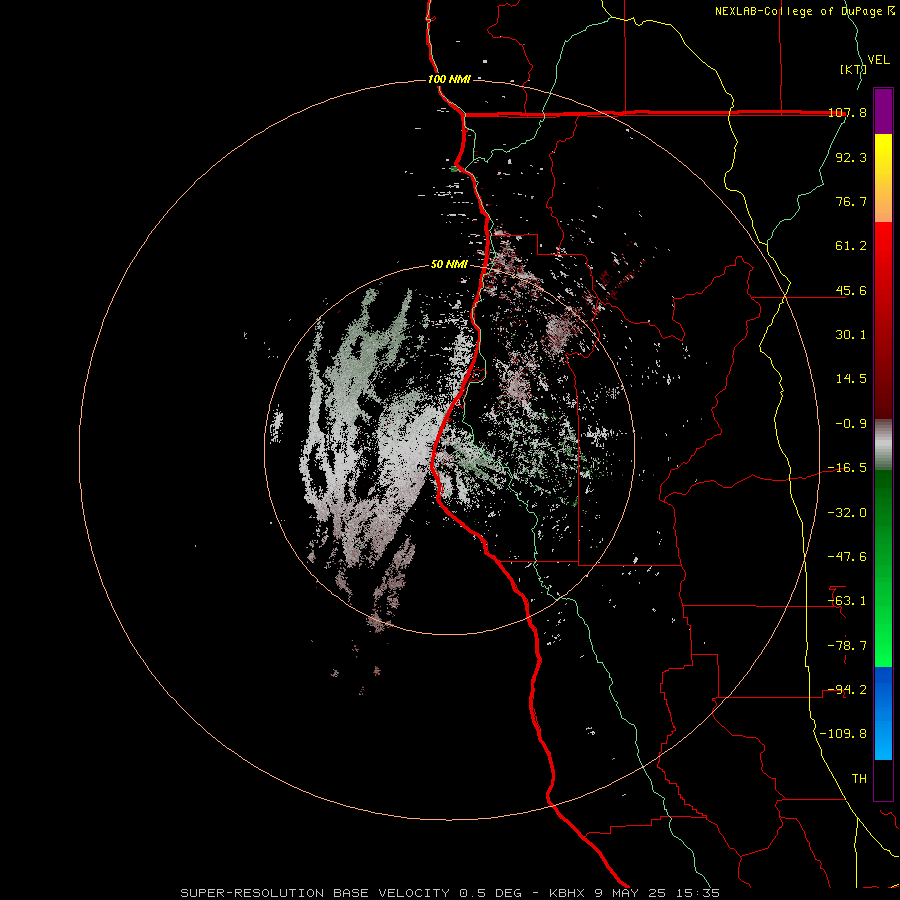Click the TH label by the color bar
The width and height of the screenshot is (900, 900).
click(x=859, y=779)
